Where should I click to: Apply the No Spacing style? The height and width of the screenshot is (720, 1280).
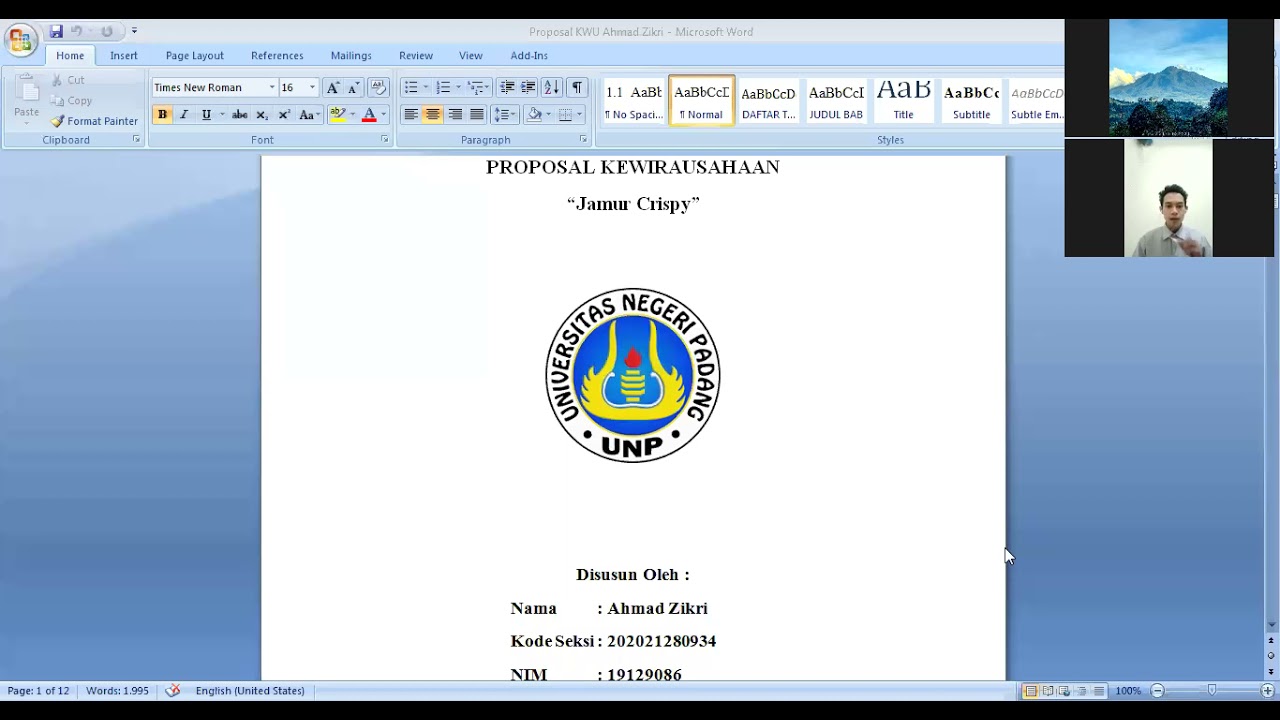click(634, 101)
